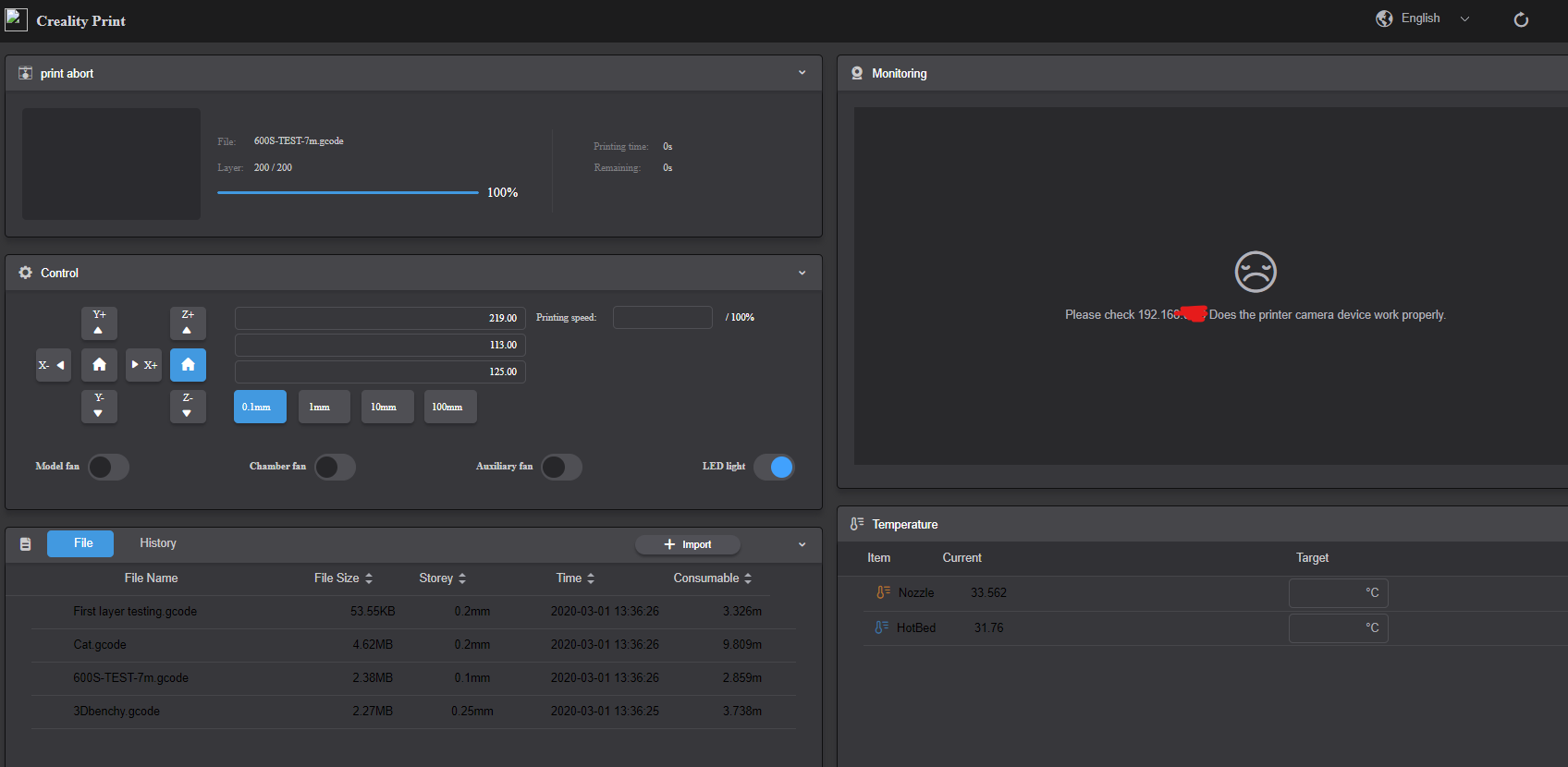Click the refresh icon in top bar

click(1521, 19)
